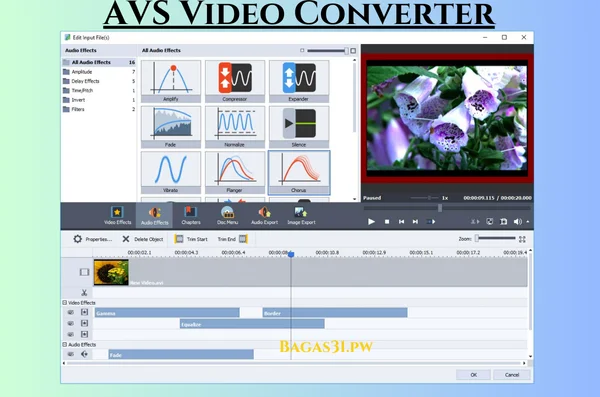Viewport: 600px width, 397px height.
Task: Click the filmstrip icon of the video track
Action: [84, 272]
